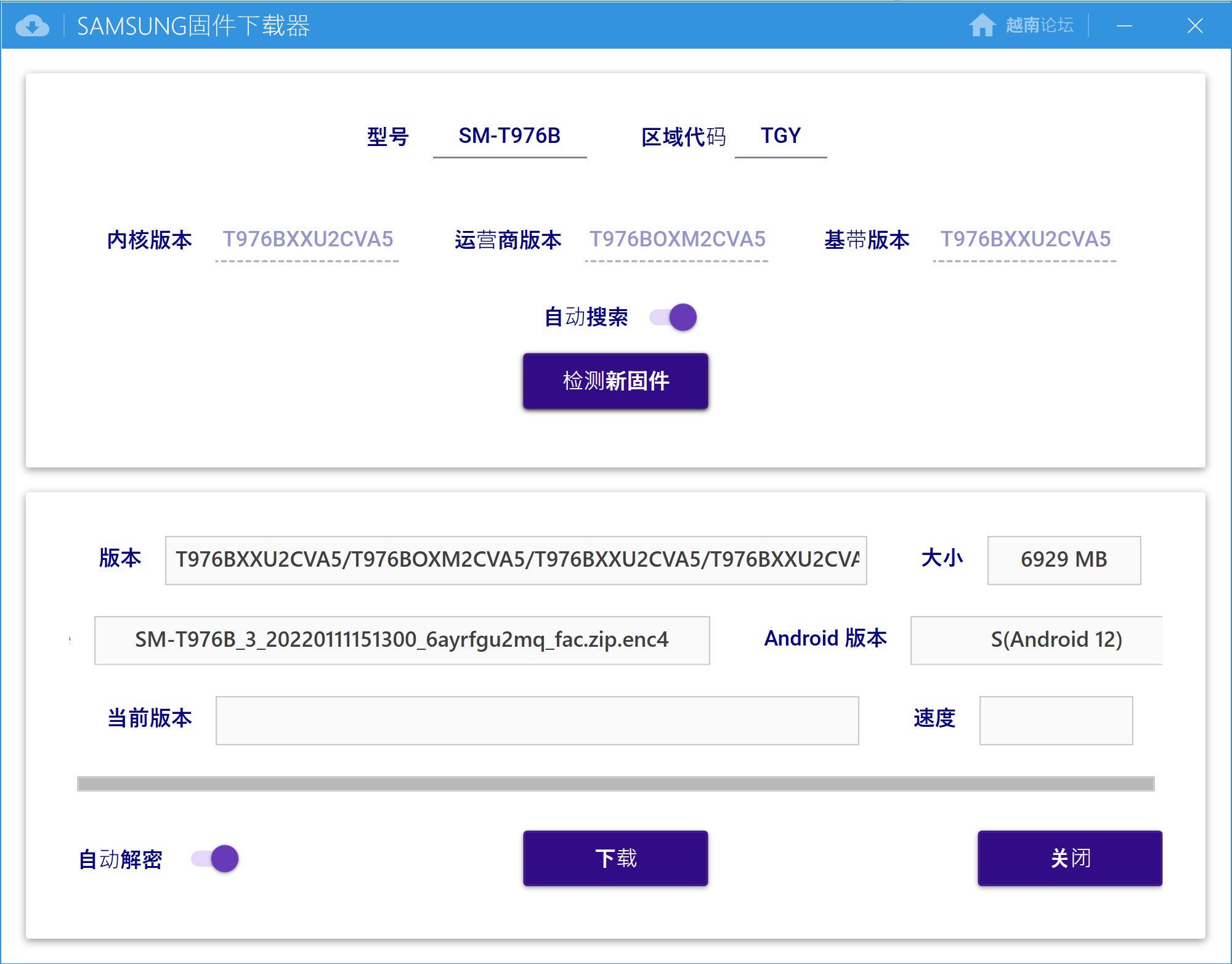The width and height of the screenshot is (1232, 964).
Task: Edit the 区域代码 field showing TGY
Action: point(780,136)
